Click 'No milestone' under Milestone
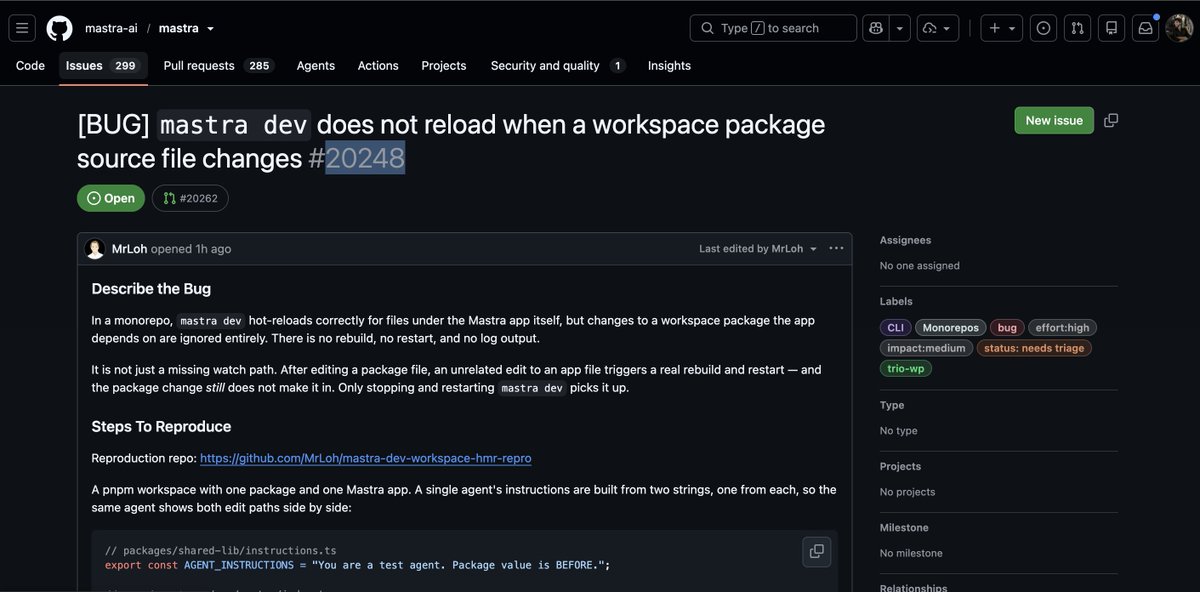The width and height of the screenshot is (1200, 592). [911, 553]
